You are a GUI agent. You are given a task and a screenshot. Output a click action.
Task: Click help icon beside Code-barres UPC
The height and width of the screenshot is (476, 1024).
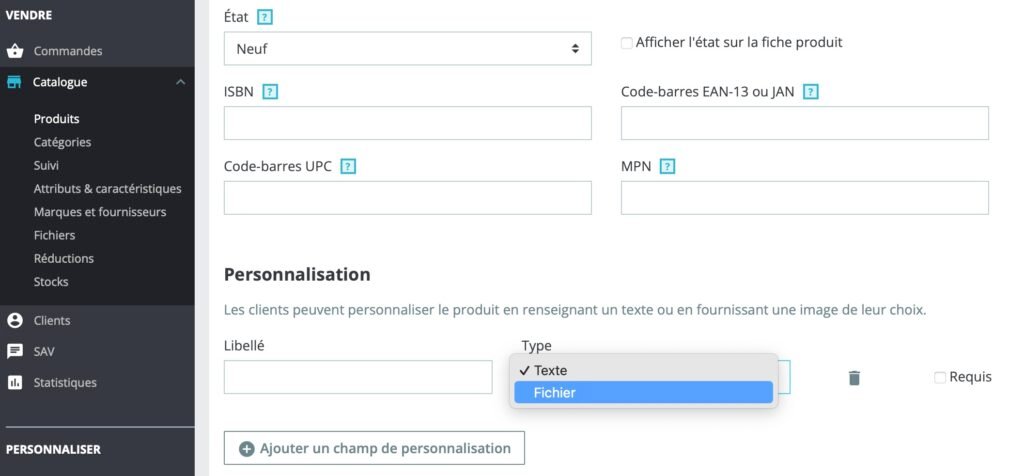tap(348, 167)
